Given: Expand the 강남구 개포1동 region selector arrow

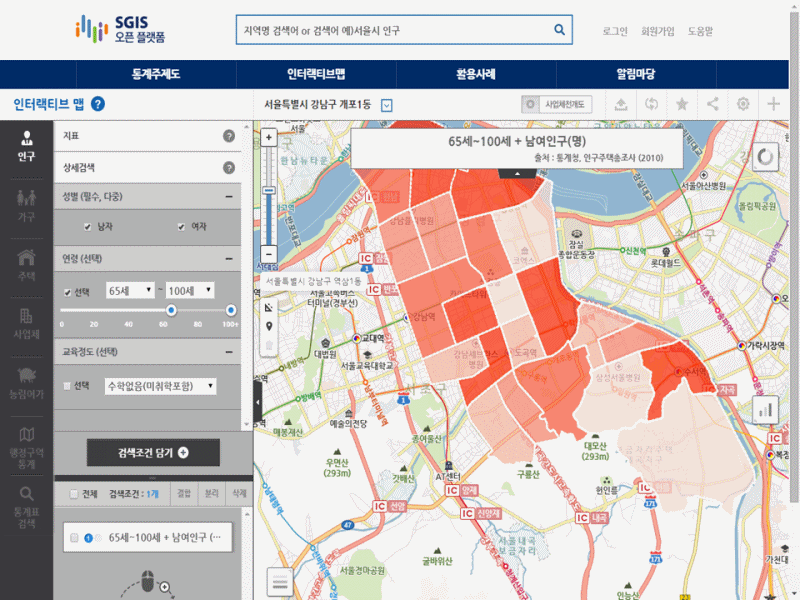Looking at the screenshot, I should click(386, 105).
